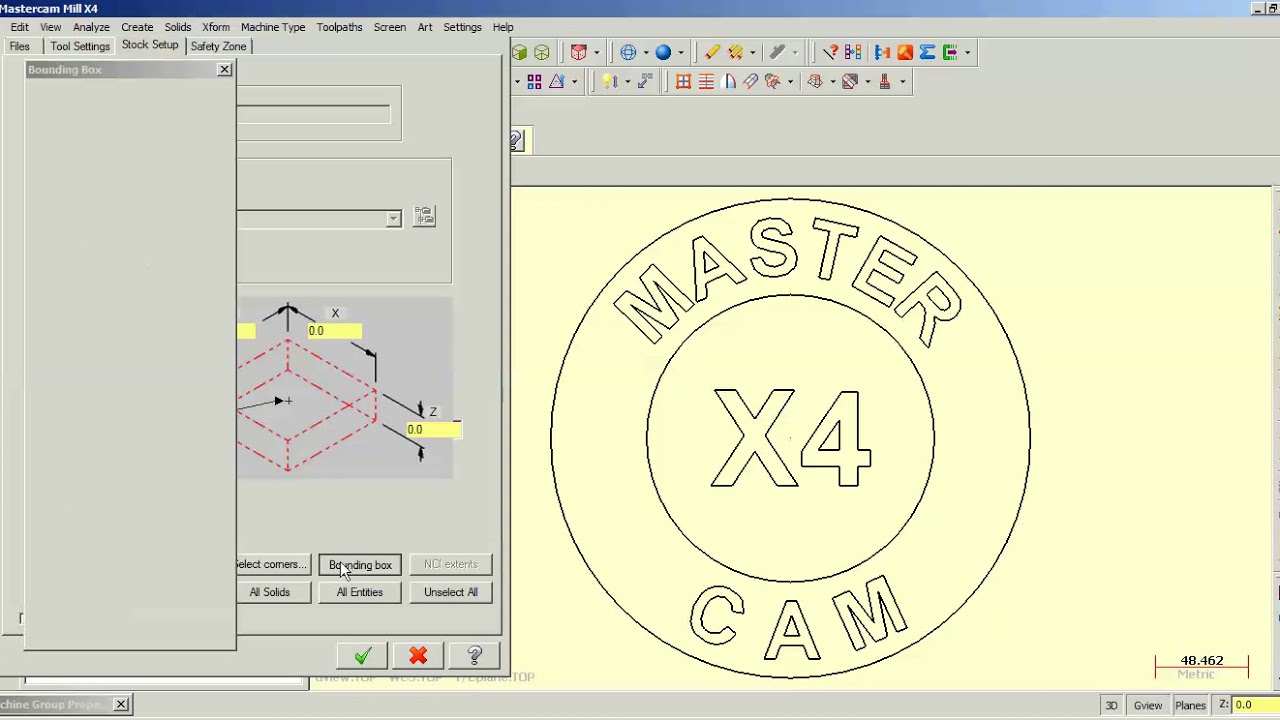Image resolution: width=1280 pixels, height=720 pixels.
Task: Click the red outlined solid block icon
Action: (815, 81)
